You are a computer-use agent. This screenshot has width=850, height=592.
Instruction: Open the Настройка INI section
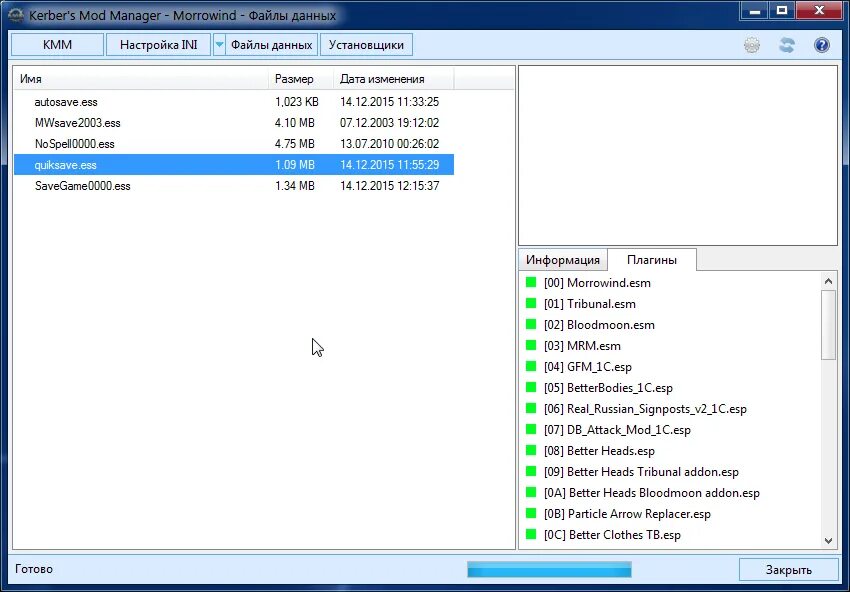(x=158, y=45)
